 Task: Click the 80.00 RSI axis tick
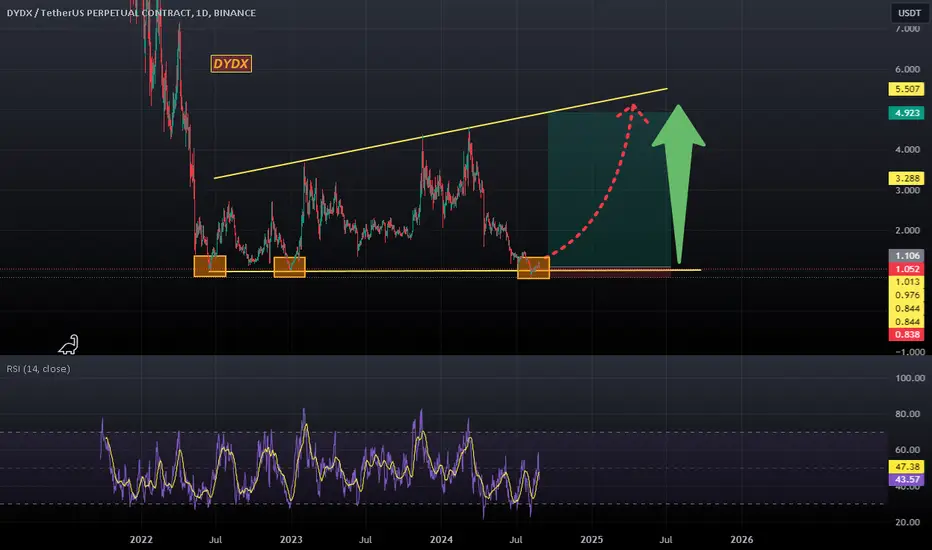pos(907,414)
